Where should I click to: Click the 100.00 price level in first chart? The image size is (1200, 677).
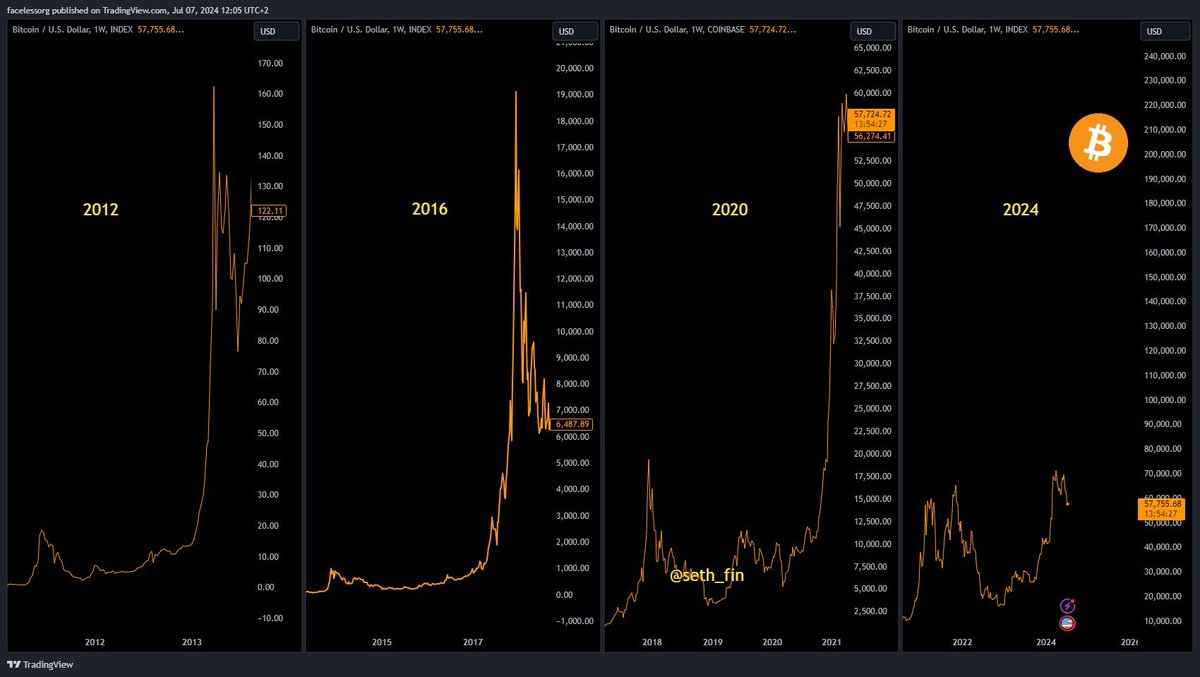pyautogui.click(x=272, y=279)
